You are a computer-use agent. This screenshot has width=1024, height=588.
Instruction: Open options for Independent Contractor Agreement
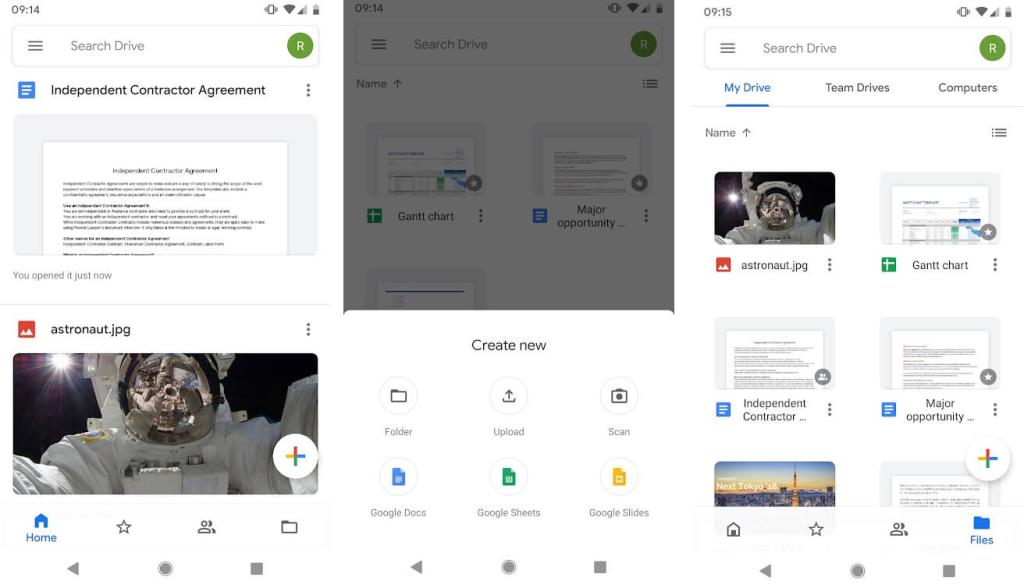pos(308,90)
